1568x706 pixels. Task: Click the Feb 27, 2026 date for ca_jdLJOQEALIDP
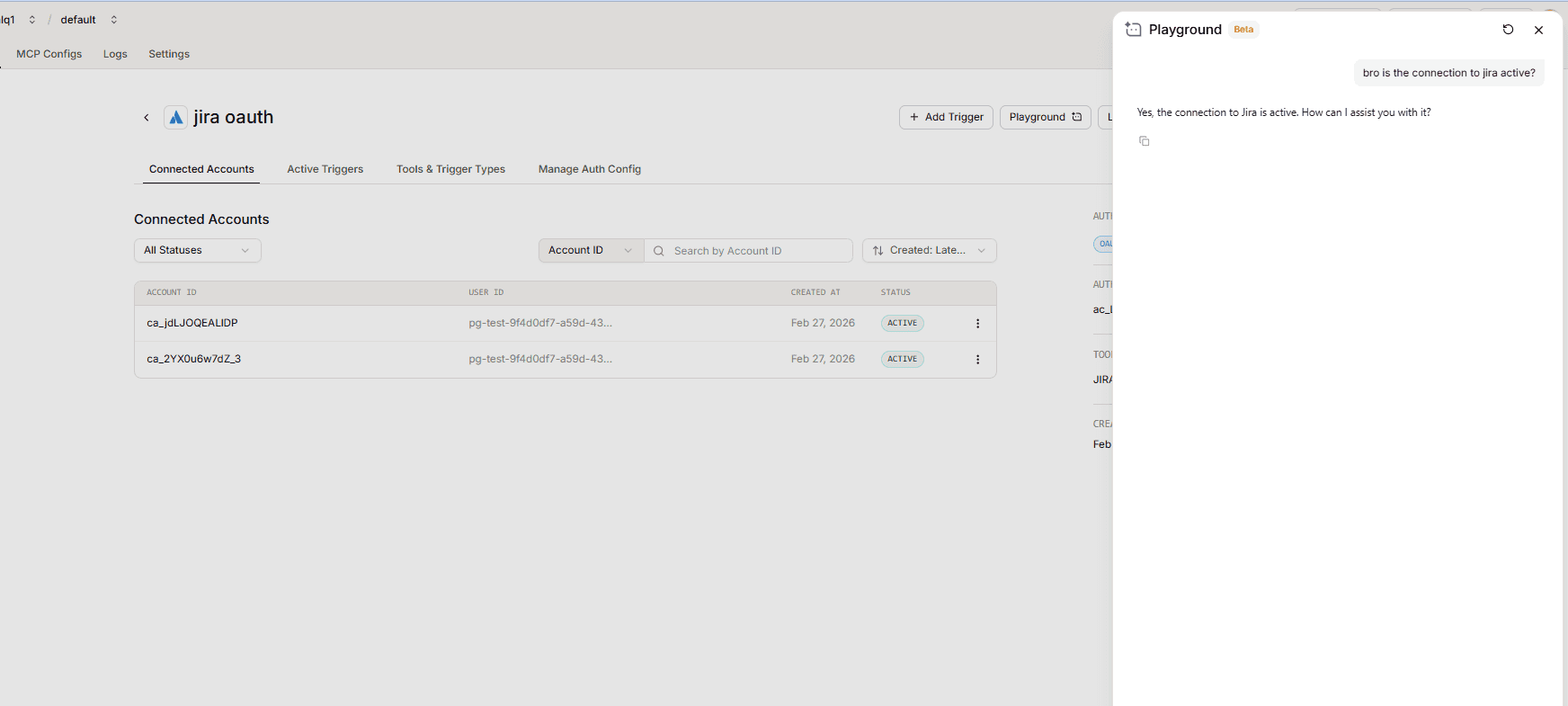pos(823,323)
